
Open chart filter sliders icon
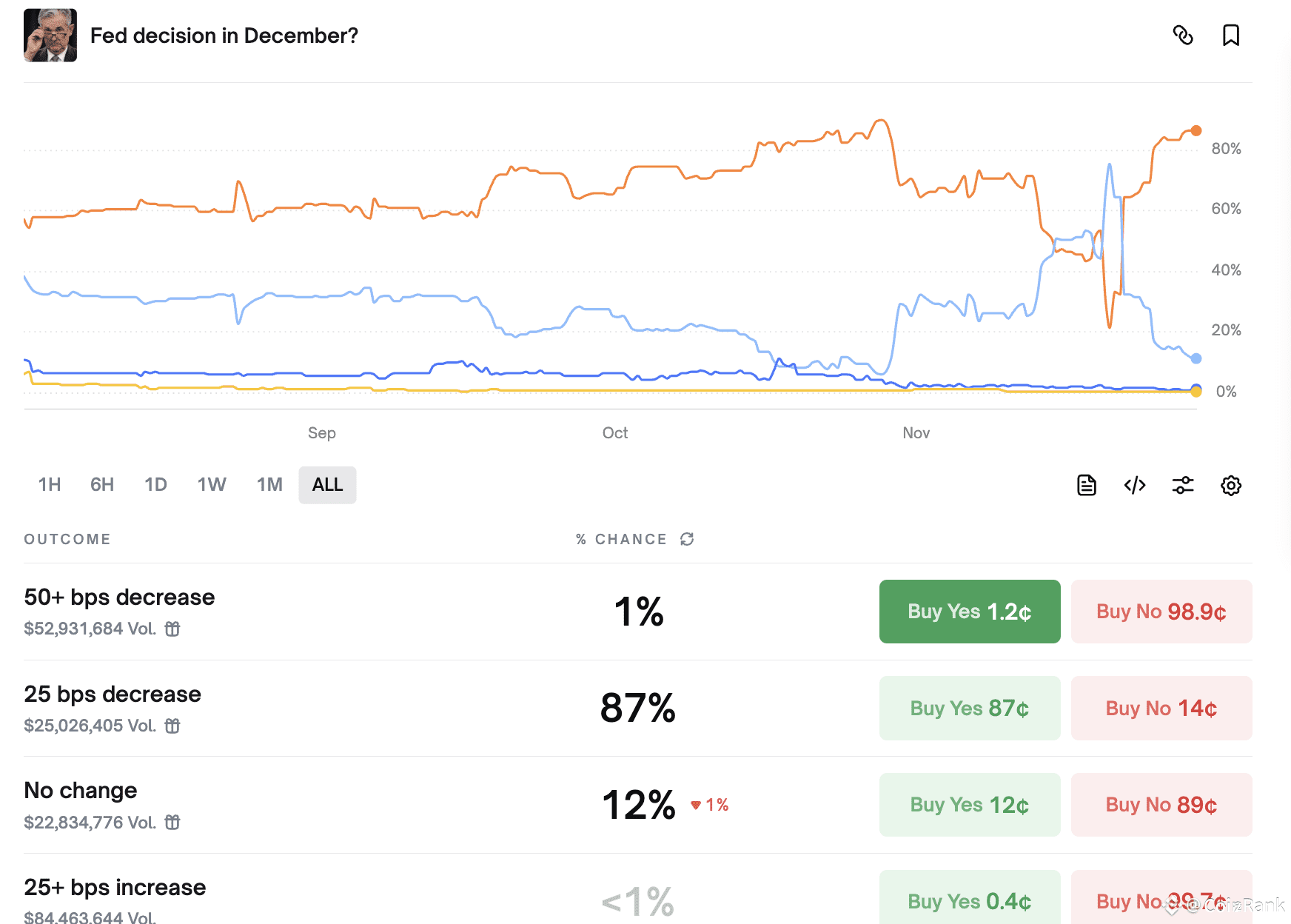coord(1183,485)
